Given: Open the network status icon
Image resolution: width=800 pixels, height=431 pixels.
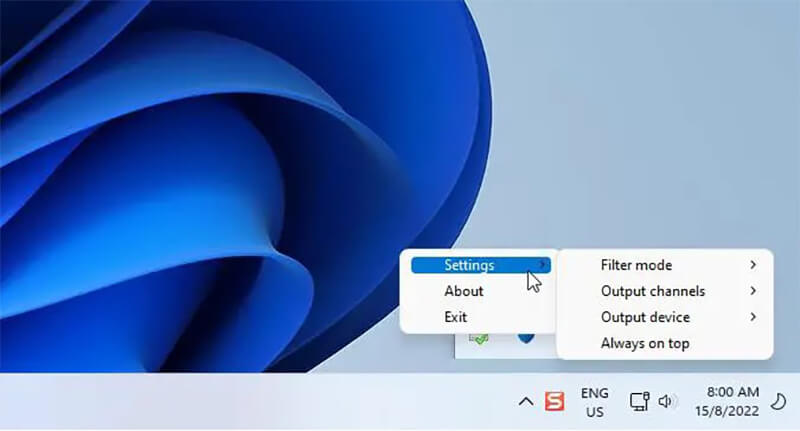Looking at the screenshot, I should tap(639, 401).
